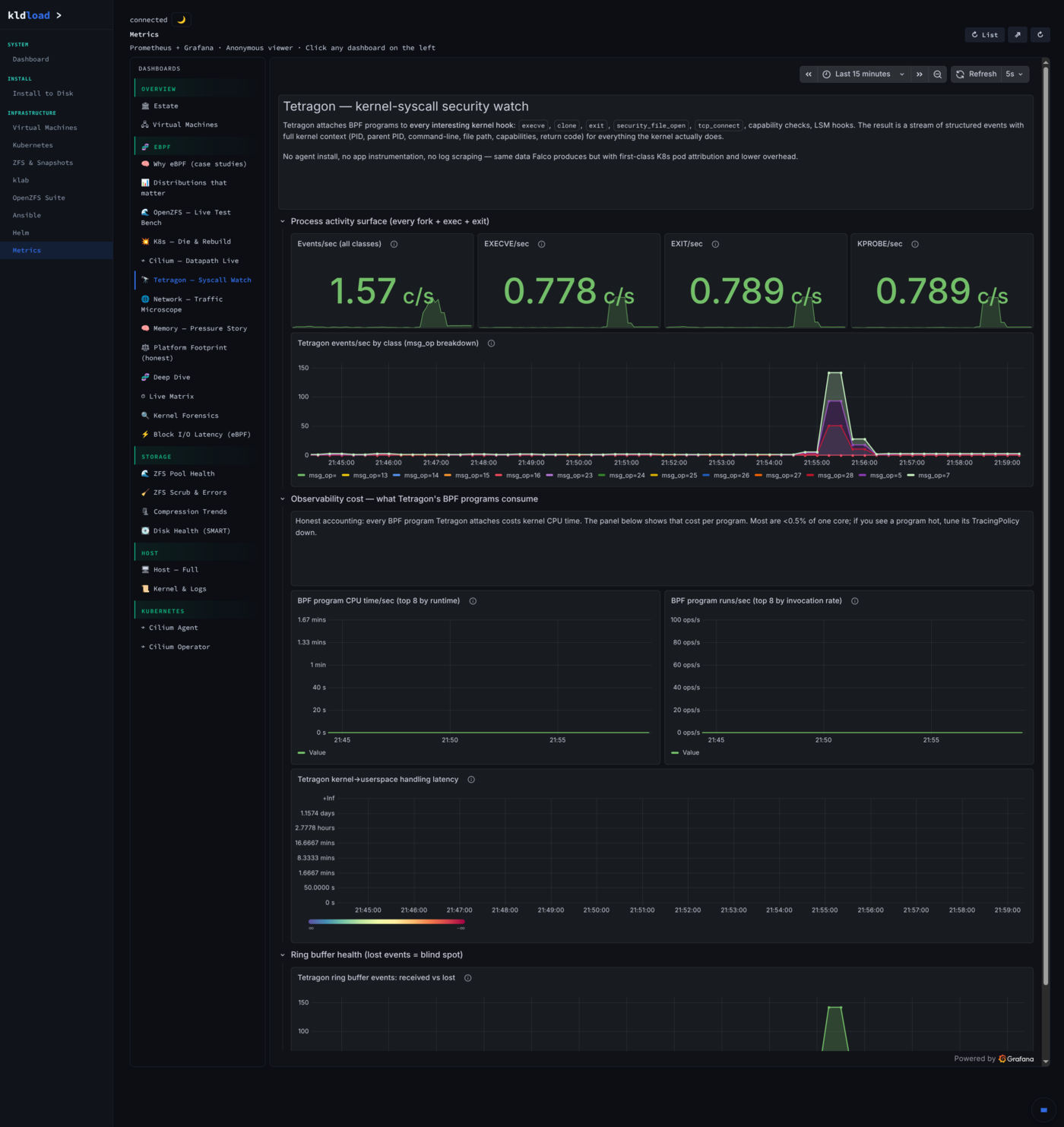
Task: Open info icon of BPF program CPU time/sec
Action: click(473, 601)
